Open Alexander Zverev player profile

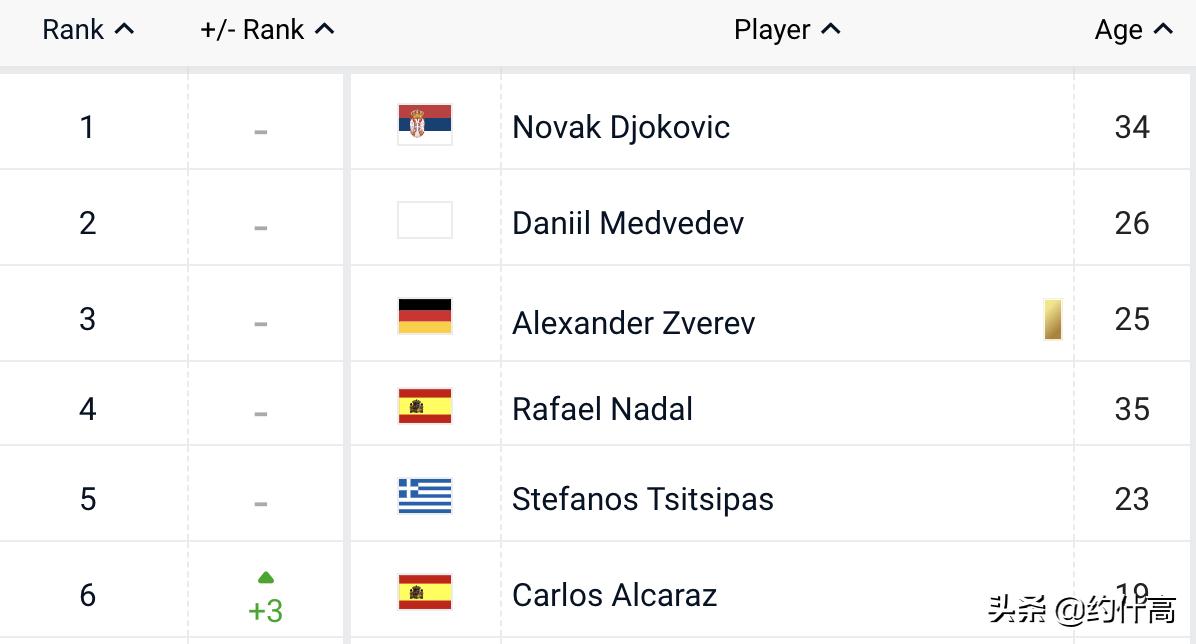click(x=633, y=323)
